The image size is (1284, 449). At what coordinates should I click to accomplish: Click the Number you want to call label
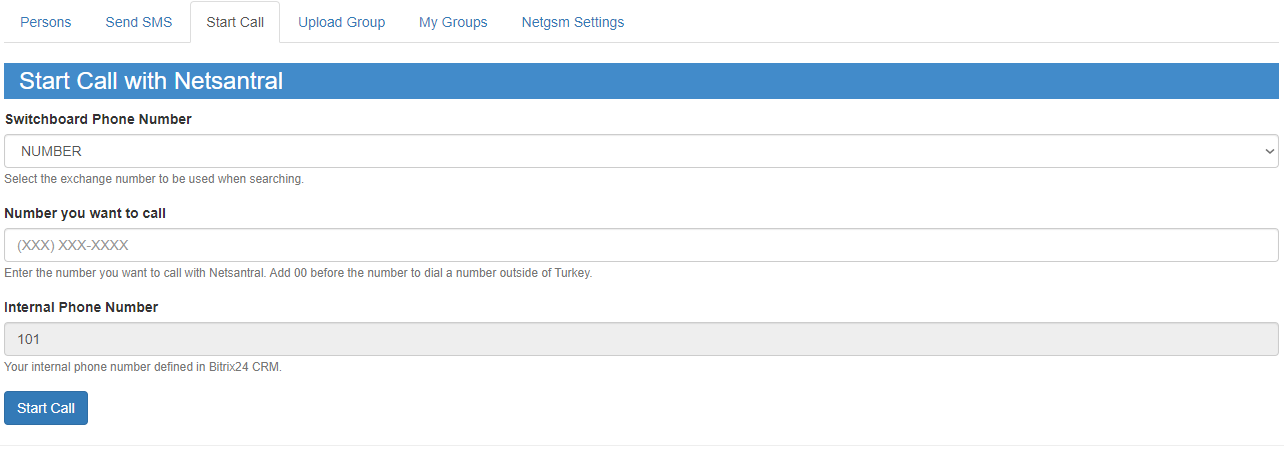85,213
